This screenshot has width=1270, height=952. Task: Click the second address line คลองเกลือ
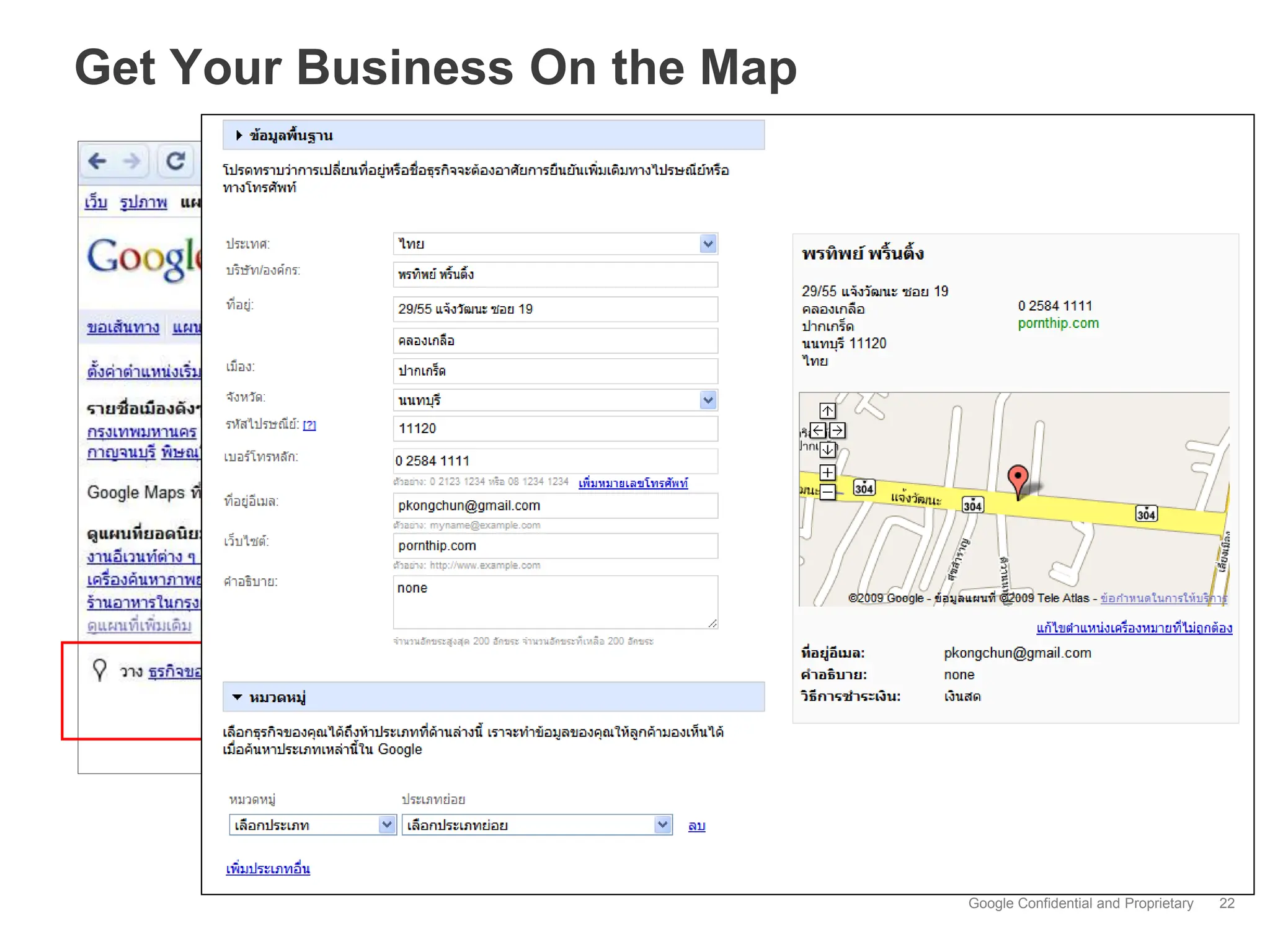tap(555, 341)
